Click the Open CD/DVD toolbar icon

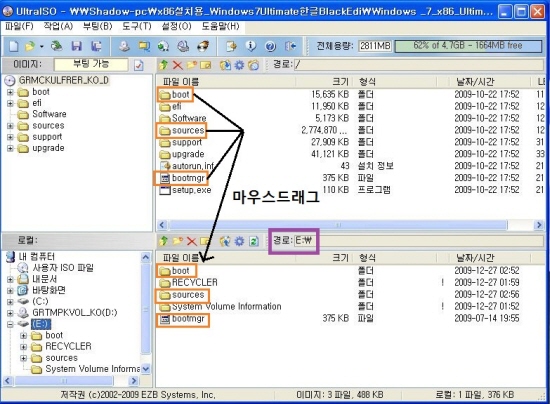(56, 46)
